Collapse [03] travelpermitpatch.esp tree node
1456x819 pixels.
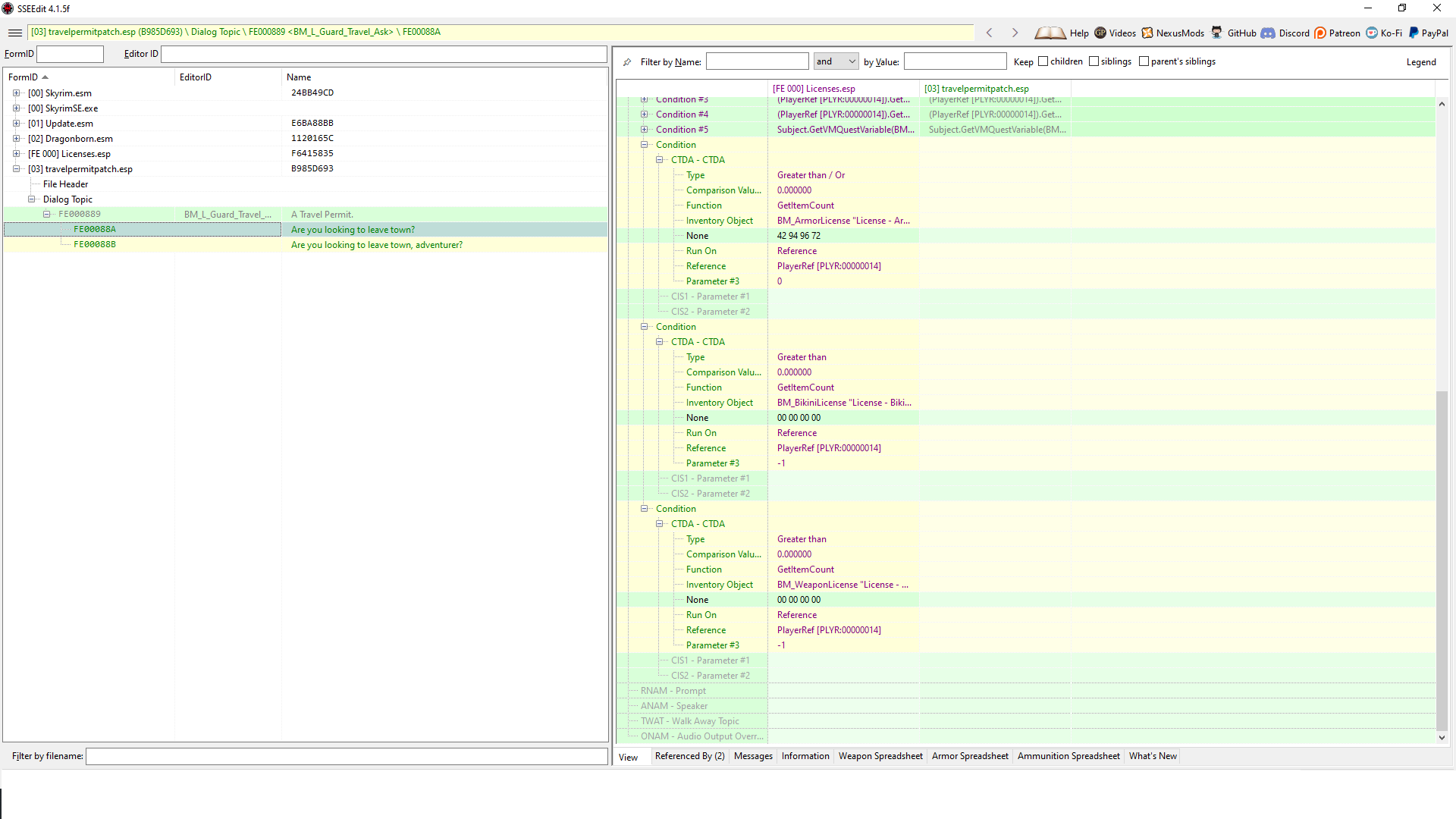pos(16,169)
